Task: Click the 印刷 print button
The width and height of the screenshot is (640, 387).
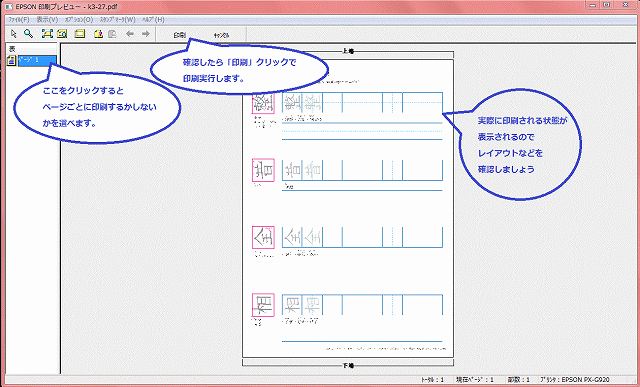Action: pyautogui.click(x=180, y=35)
